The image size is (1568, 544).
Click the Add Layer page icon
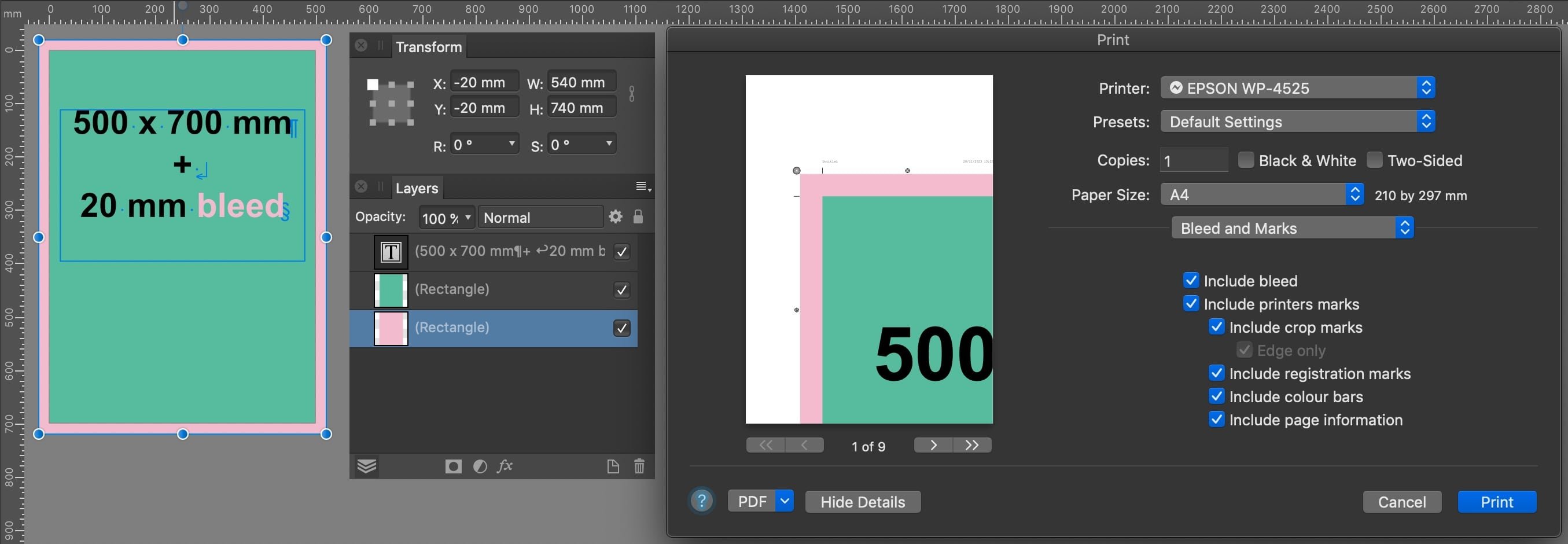pos(613,466)
